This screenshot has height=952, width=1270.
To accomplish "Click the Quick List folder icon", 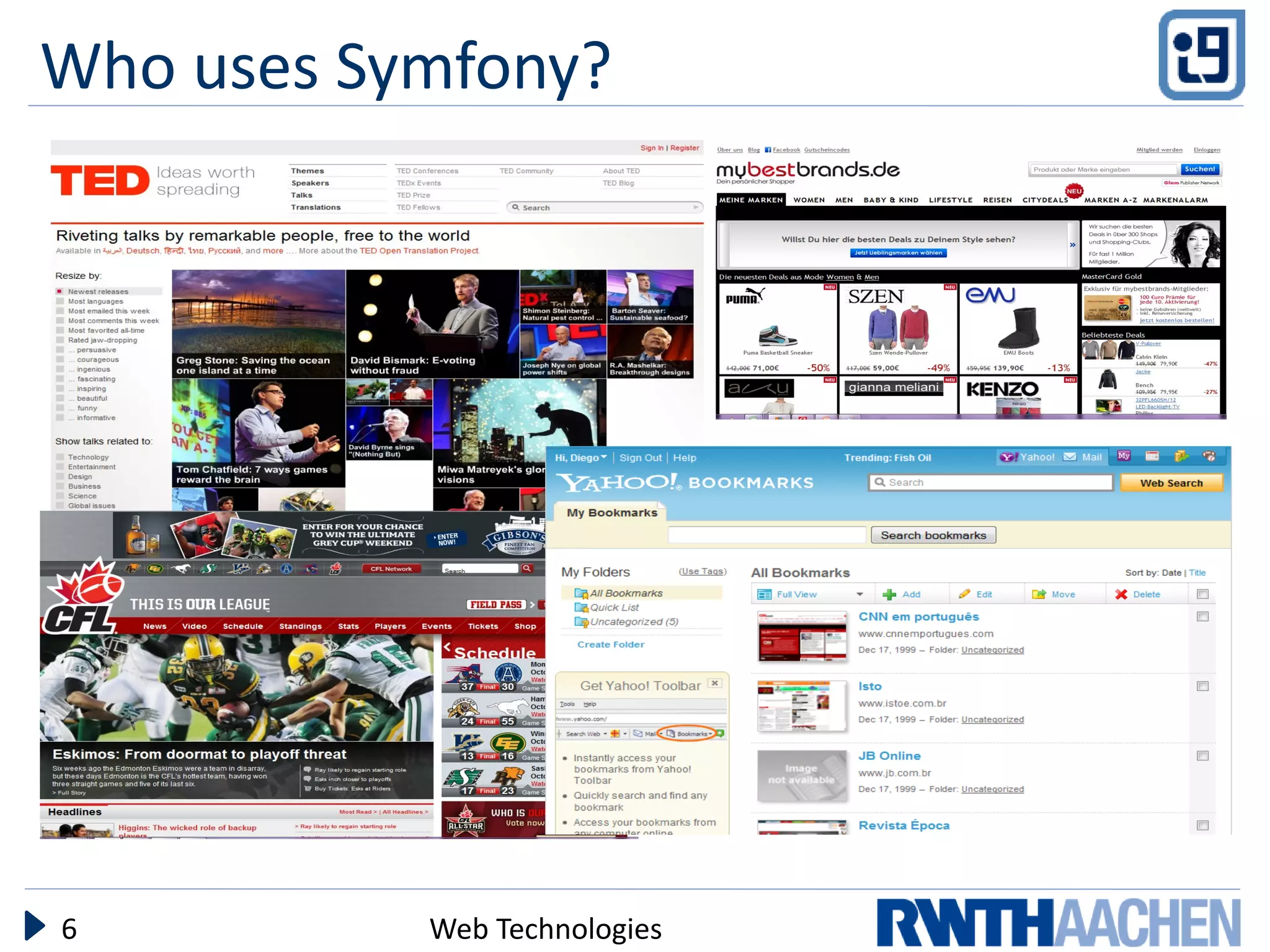I will 581,608.
